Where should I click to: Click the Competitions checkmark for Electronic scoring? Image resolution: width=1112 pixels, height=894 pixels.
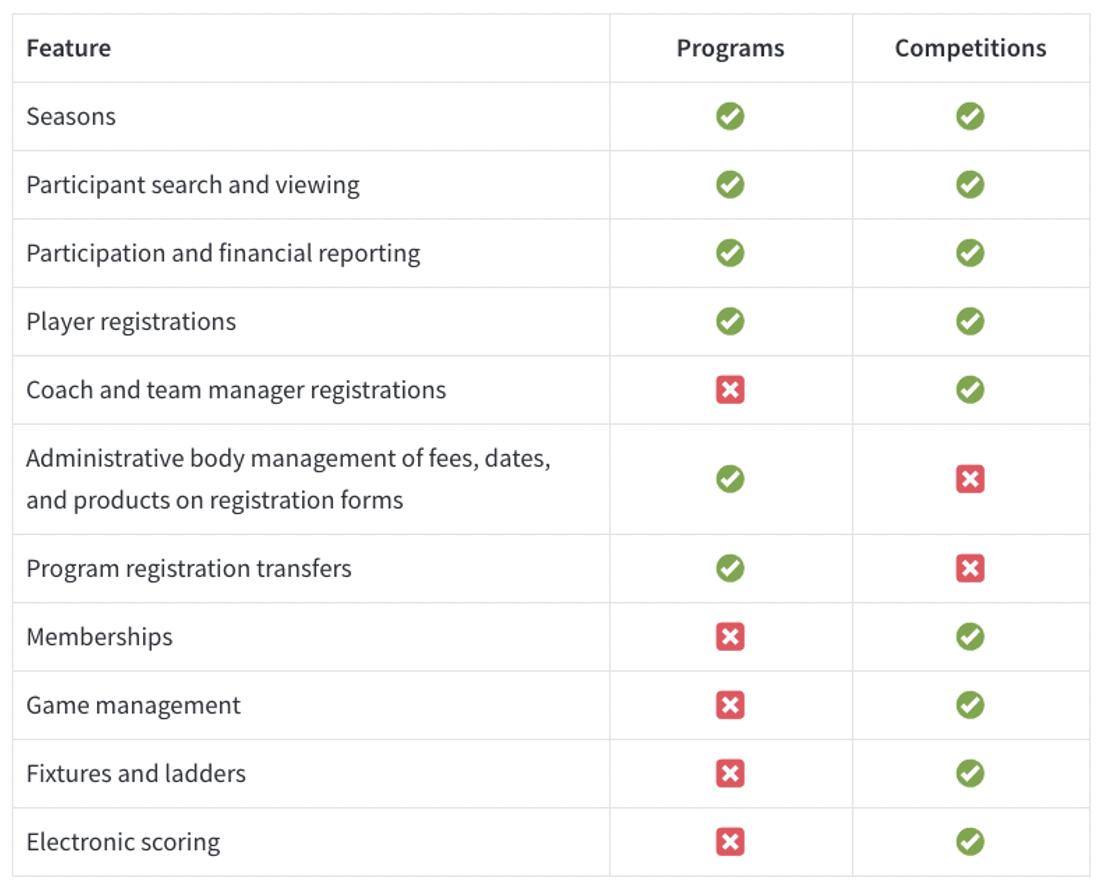(x=969, y=842)
